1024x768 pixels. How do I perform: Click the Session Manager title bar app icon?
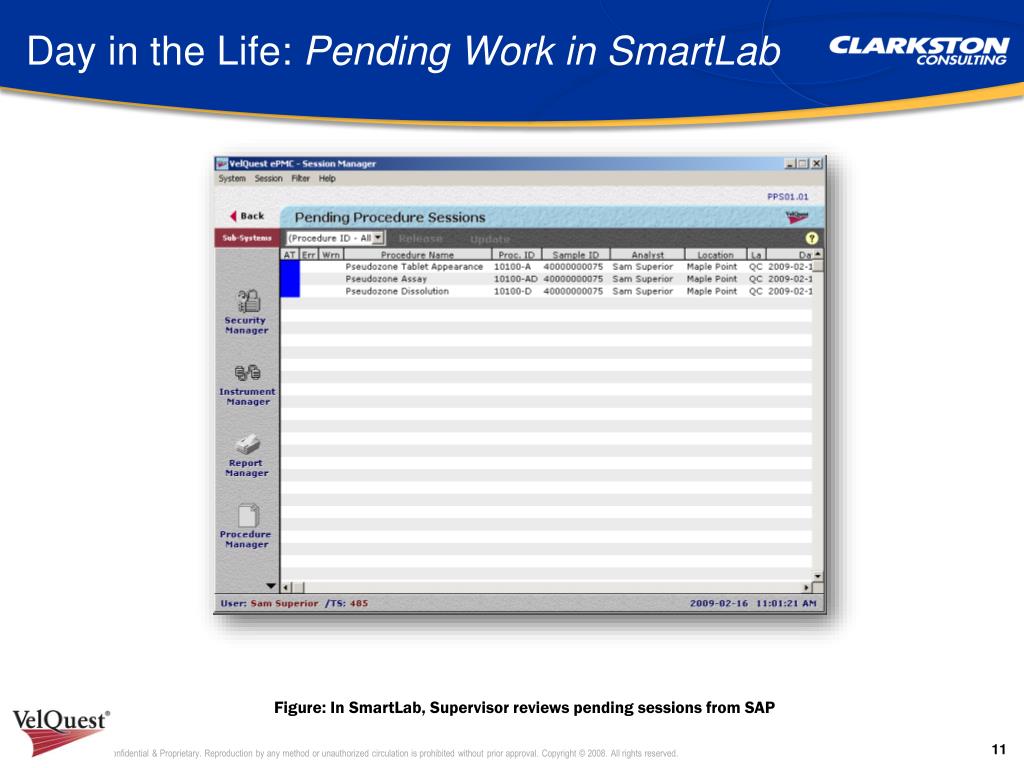tap(222, 163)
